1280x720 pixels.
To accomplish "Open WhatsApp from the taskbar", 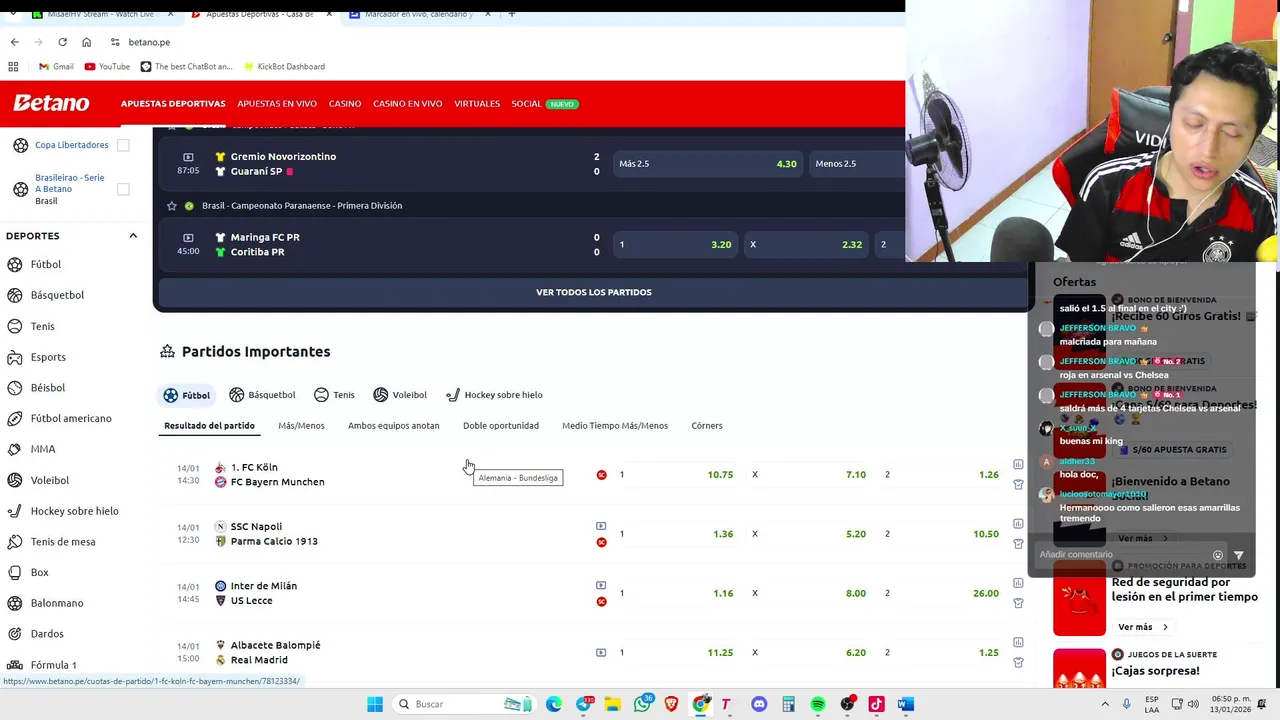I will 643,704.
